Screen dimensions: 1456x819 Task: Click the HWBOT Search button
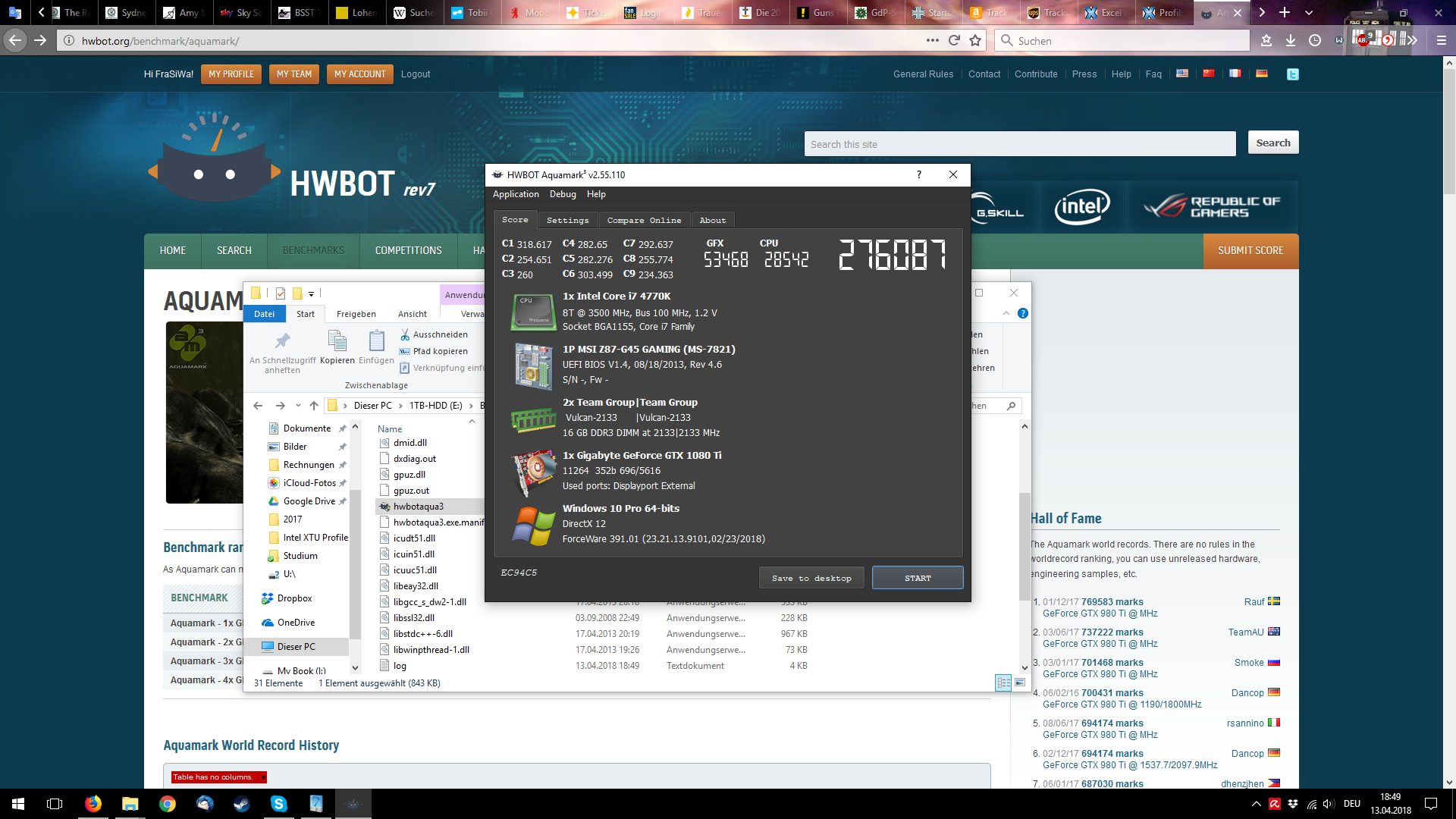point(1272,143)
